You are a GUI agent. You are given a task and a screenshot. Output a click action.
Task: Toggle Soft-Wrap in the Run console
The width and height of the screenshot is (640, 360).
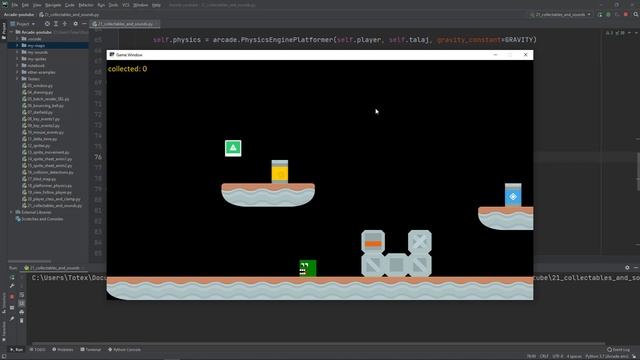coord(22,295)
